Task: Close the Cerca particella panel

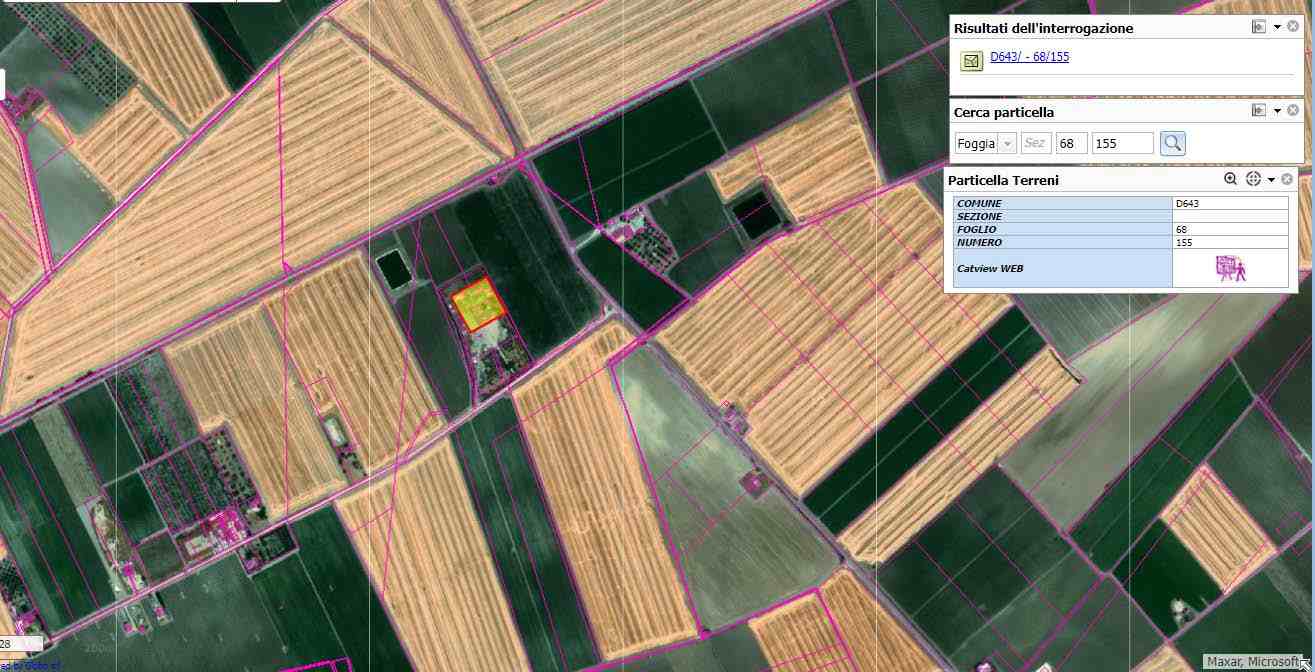Action: (x=1293, y=111)
